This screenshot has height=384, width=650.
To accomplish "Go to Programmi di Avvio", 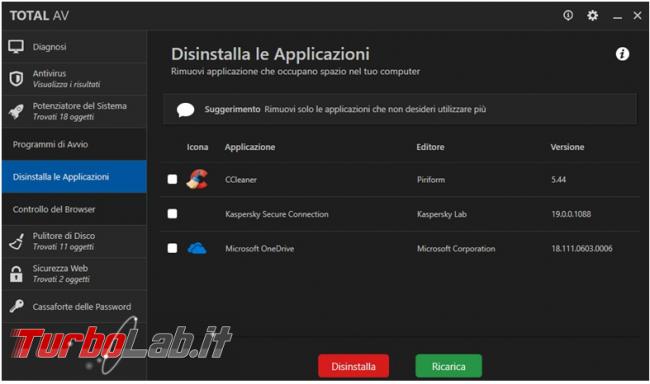I will [74, 144].
